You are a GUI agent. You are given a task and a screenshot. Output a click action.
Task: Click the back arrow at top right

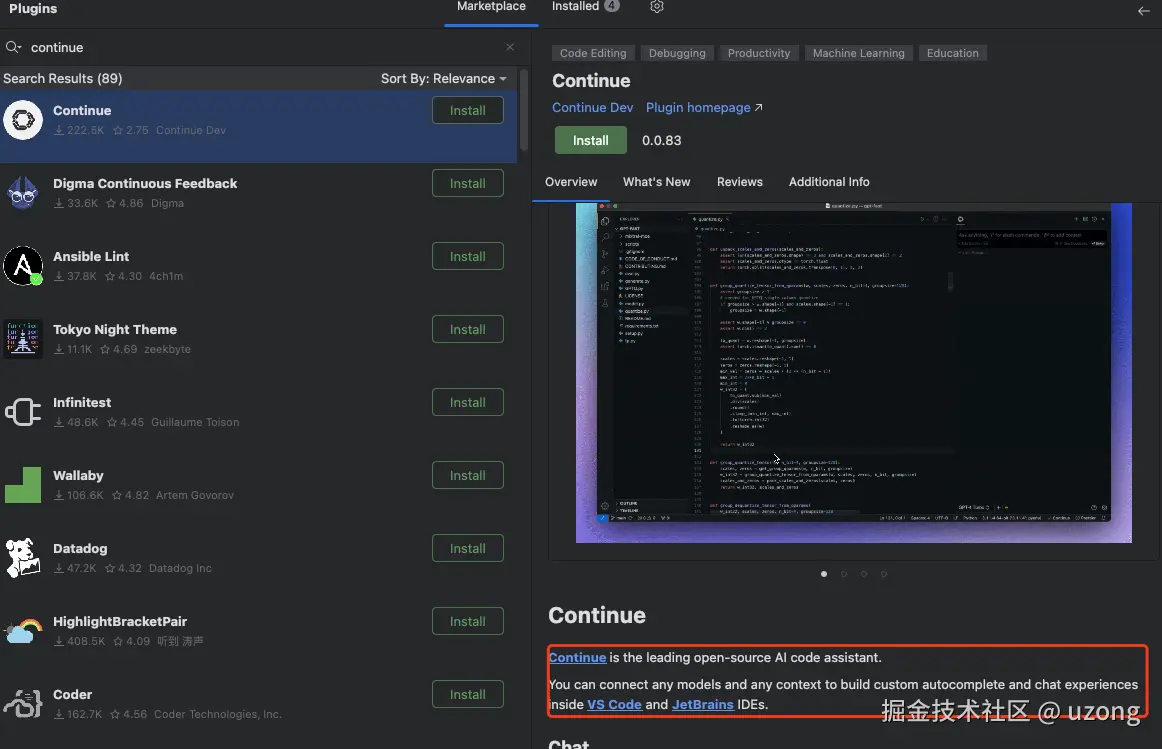[1143, 10]
